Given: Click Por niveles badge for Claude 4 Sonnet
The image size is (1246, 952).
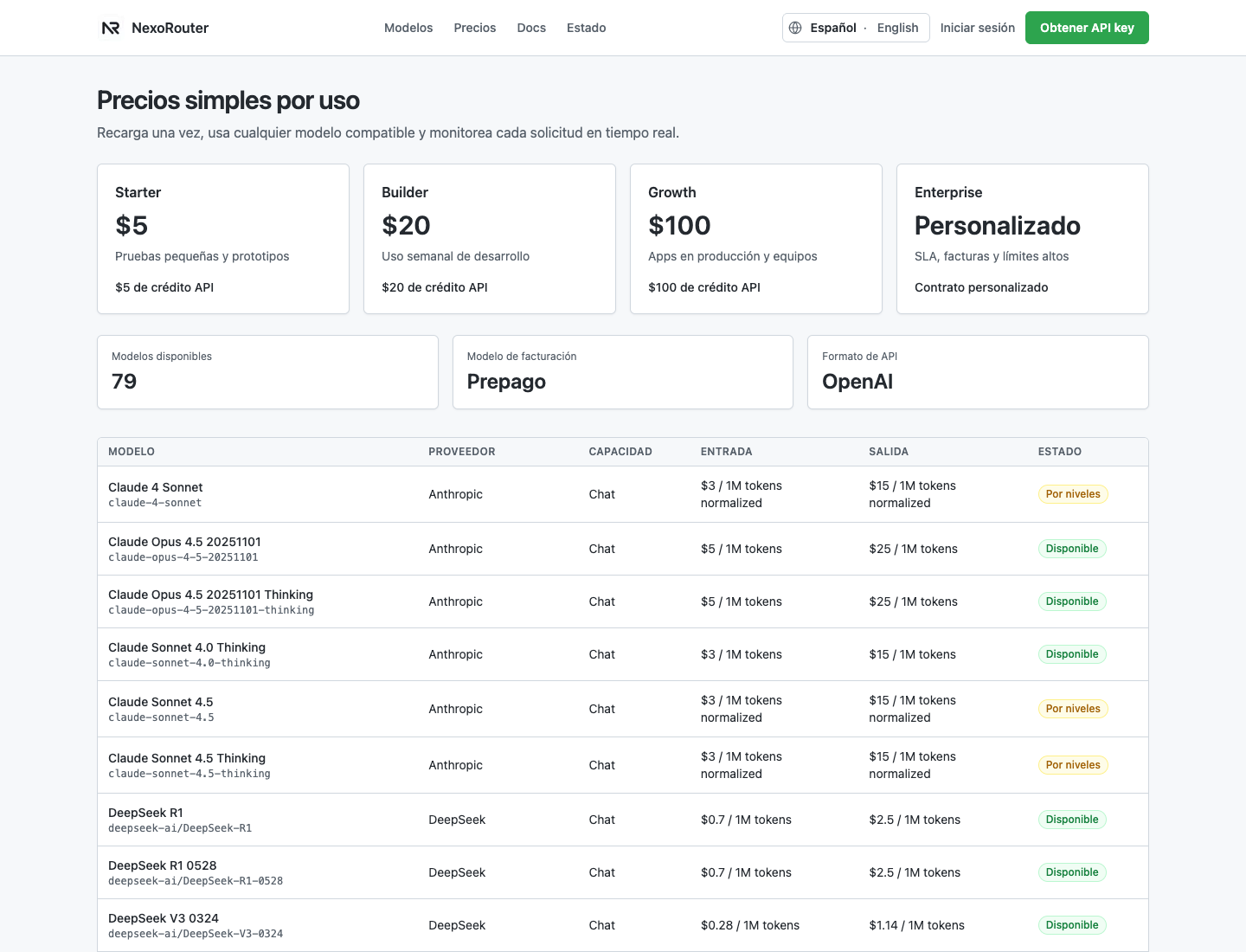Looking at the screenshot, I should (1073, 494).
